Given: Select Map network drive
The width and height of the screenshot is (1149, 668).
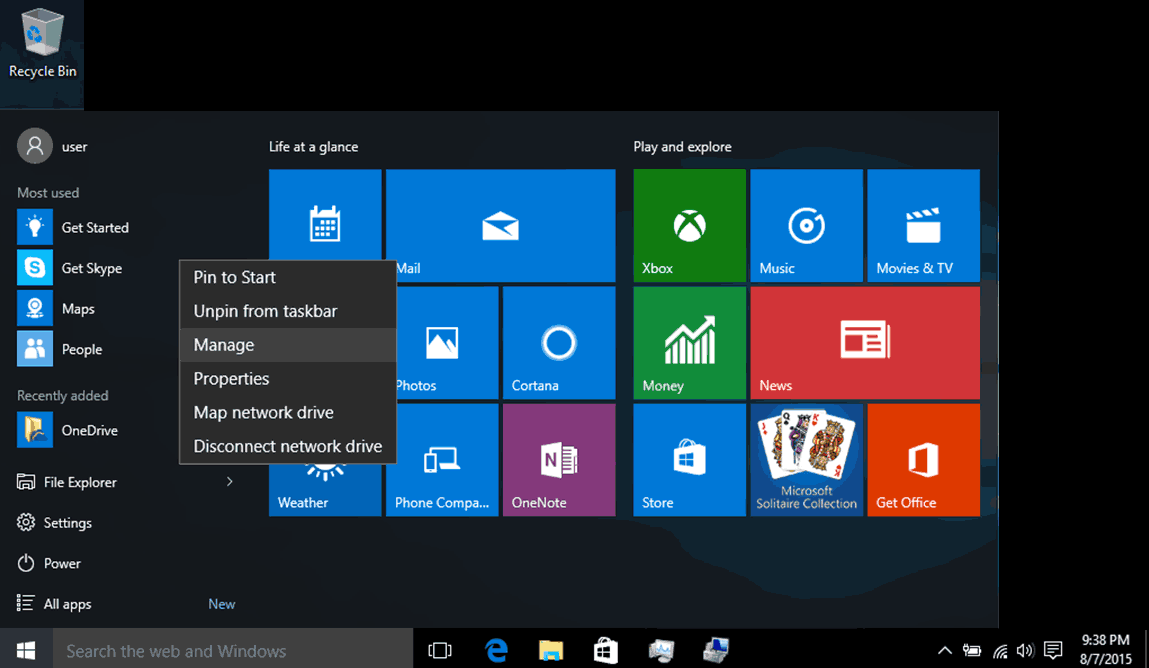Looking at the screenshot, I should click(288, 412).
